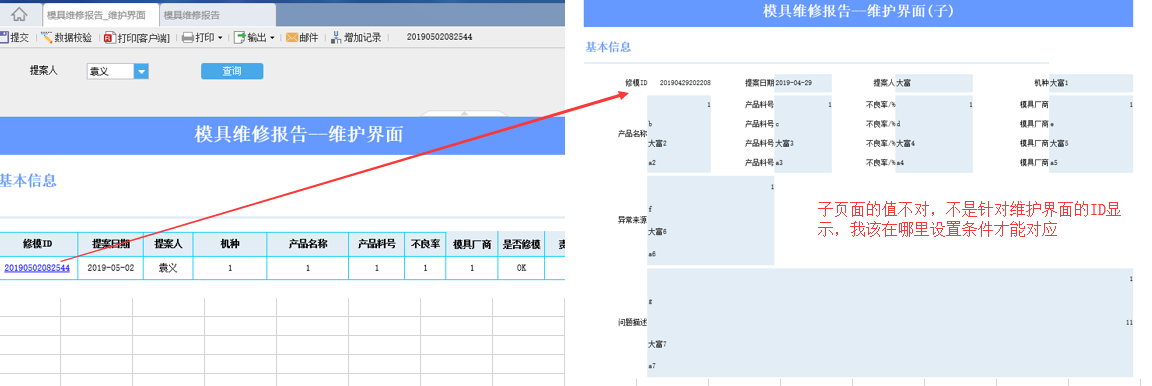Click date cell 2019-05-02
Image resolution: width=1152 pixels, height=386 pixels.
[x=110, y=268]
